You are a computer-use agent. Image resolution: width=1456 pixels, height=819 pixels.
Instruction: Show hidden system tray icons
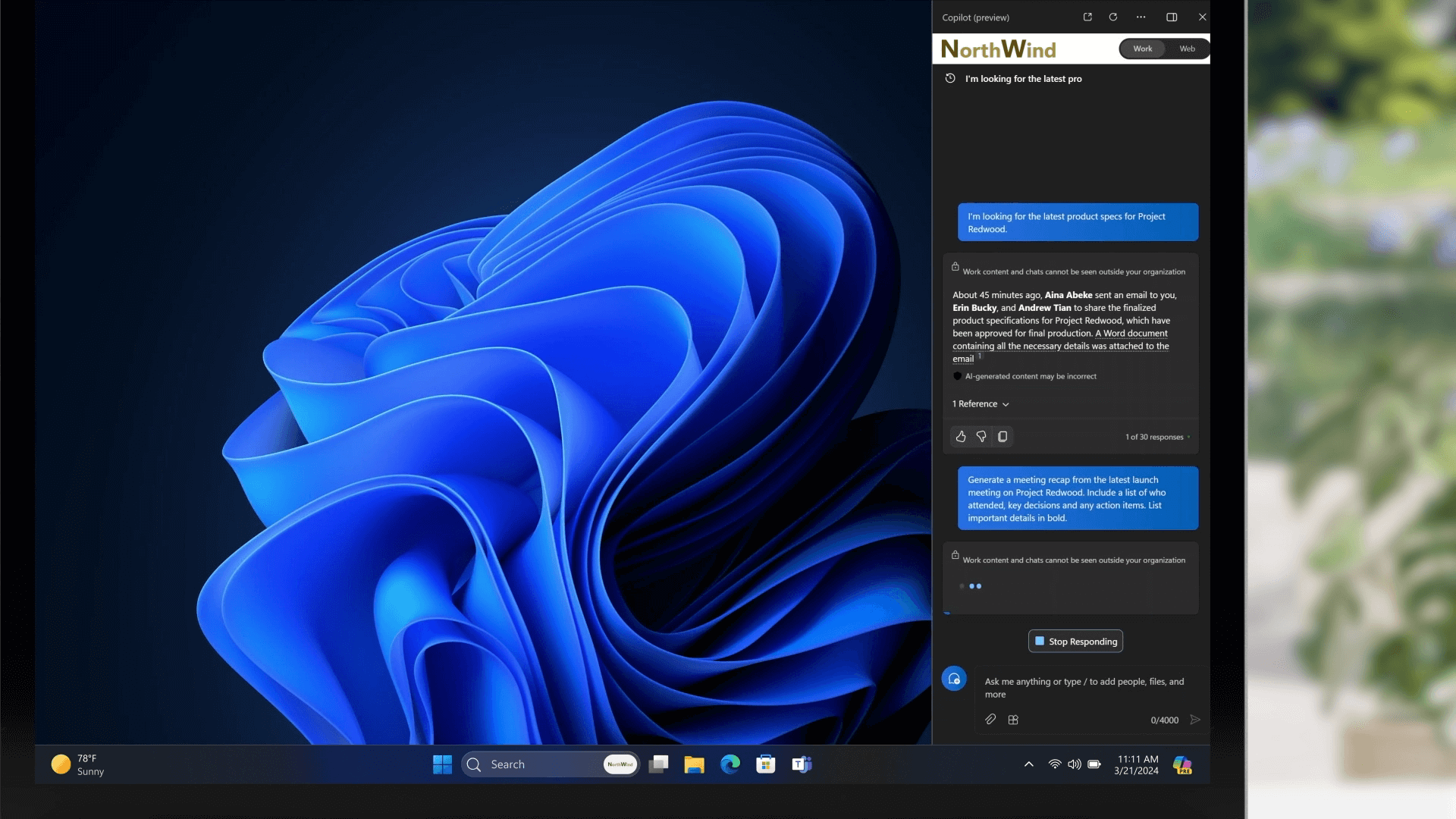click(x=1029, y=764)
